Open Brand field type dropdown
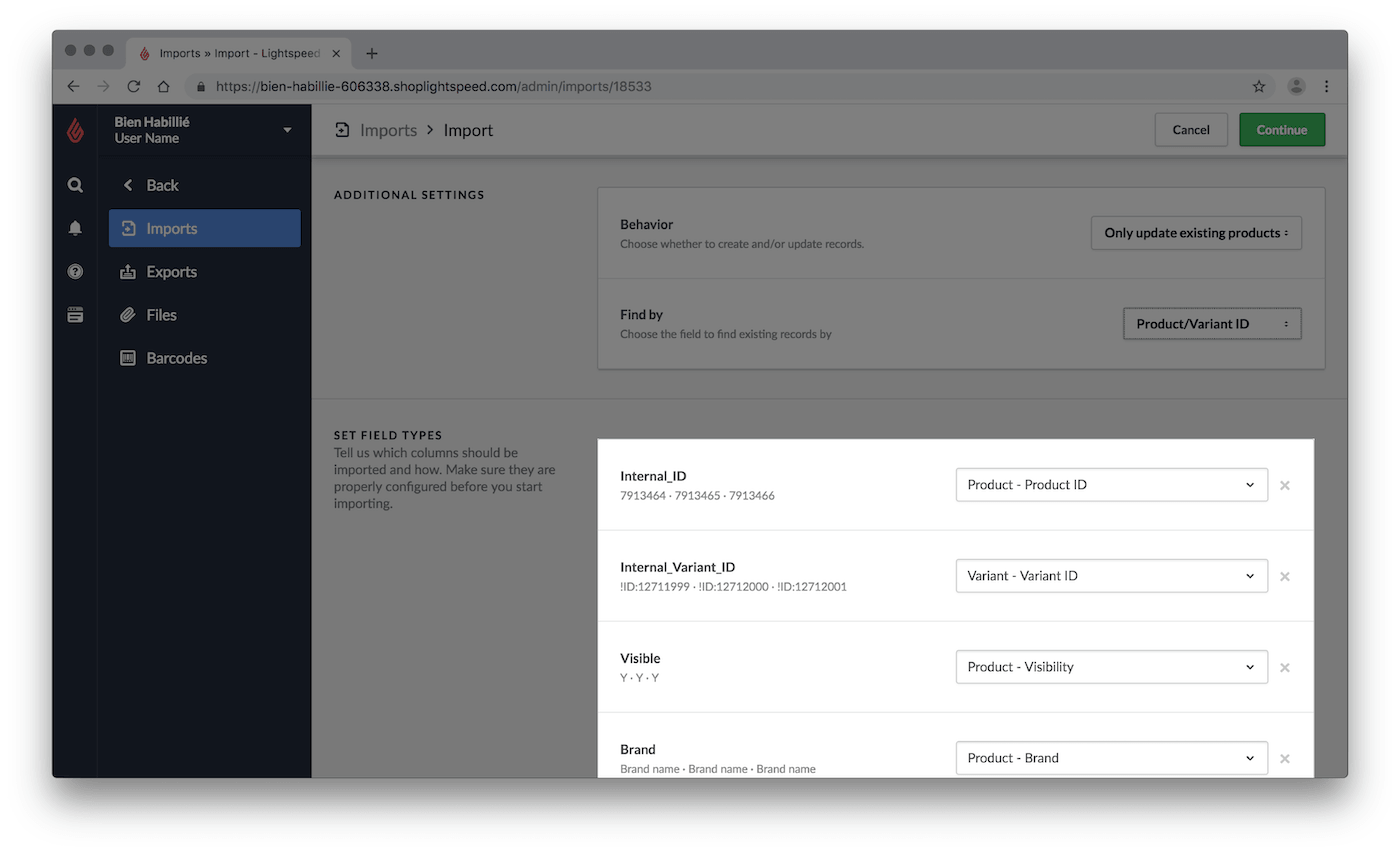The width and height of the screenshot is (1400, 853). pos(1112,758)
